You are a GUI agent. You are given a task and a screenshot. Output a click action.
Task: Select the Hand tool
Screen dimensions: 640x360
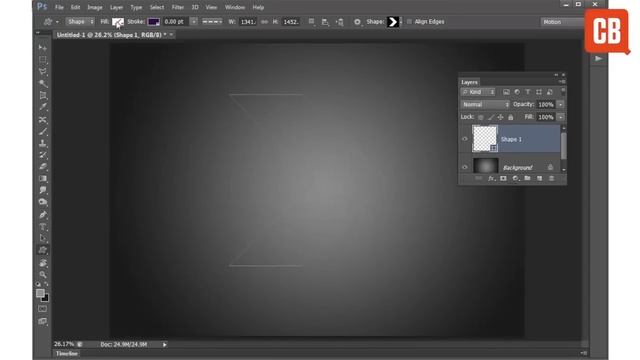tap(42, 263)
